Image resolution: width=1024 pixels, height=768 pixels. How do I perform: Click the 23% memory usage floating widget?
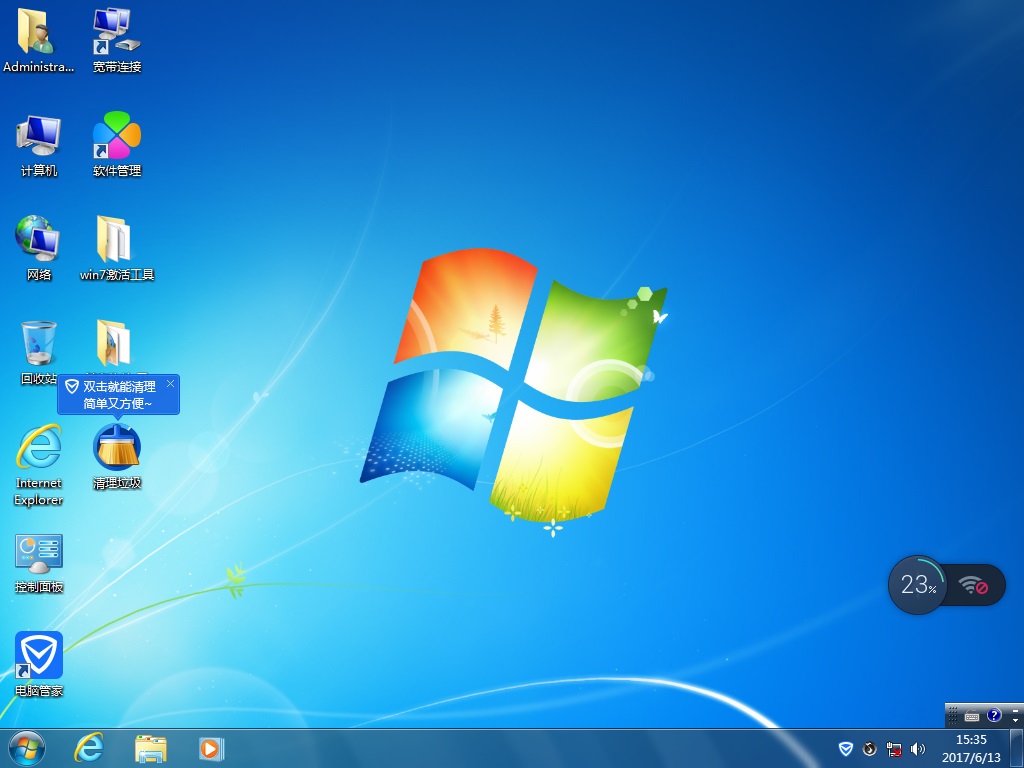pos(917,585)
